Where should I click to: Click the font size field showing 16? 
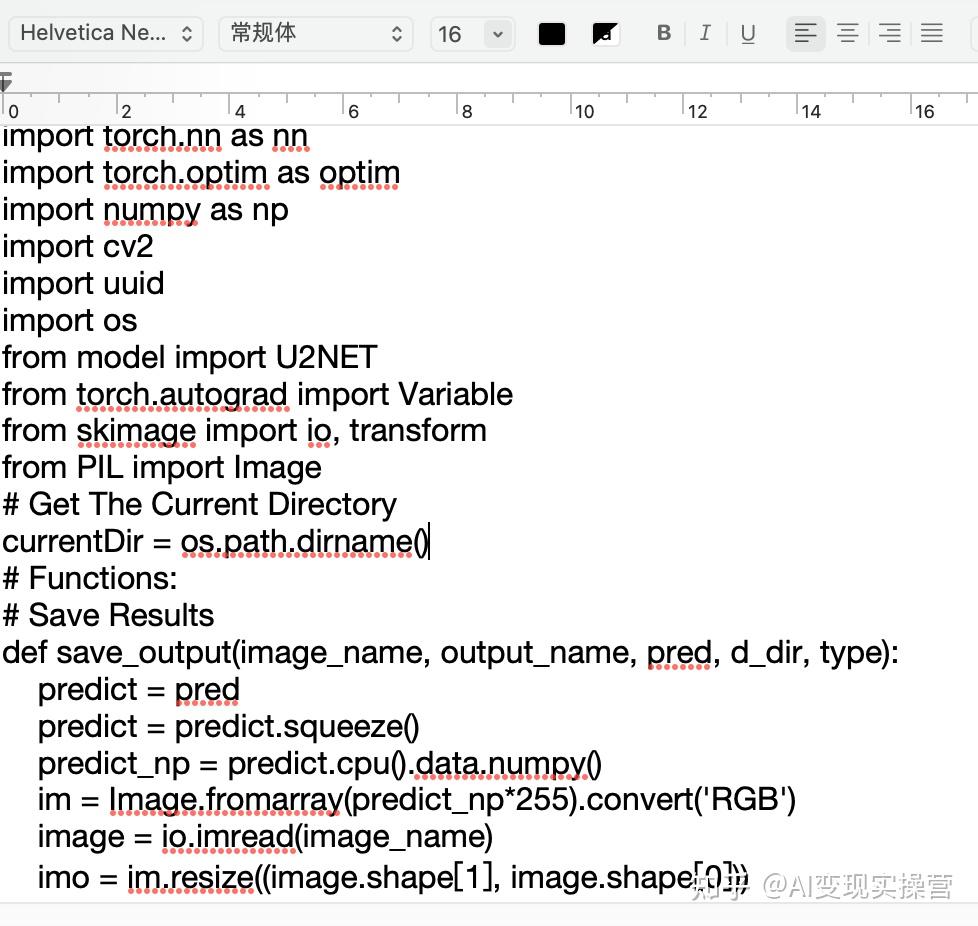point(452,34)
